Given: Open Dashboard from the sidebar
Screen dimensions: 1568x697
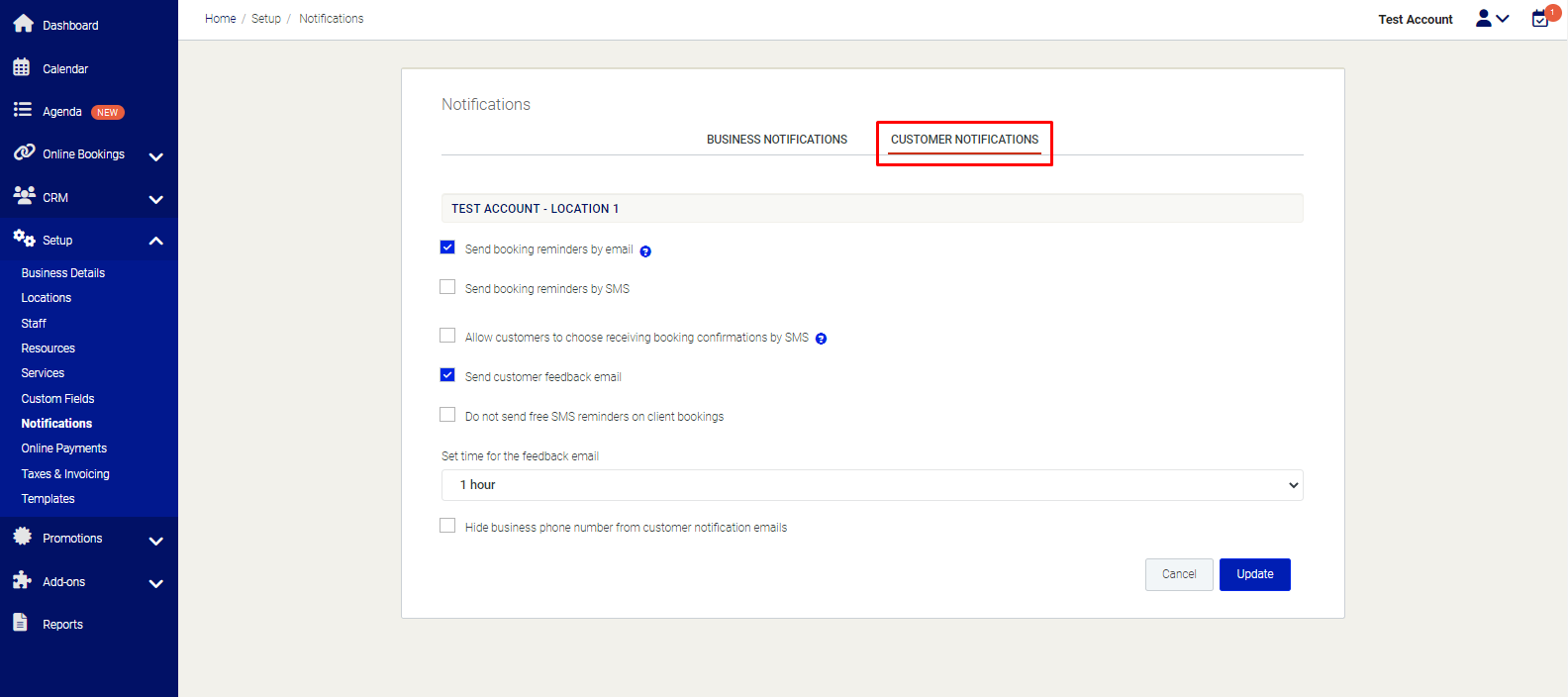Looking at the screenshot, I should [70, 26].
